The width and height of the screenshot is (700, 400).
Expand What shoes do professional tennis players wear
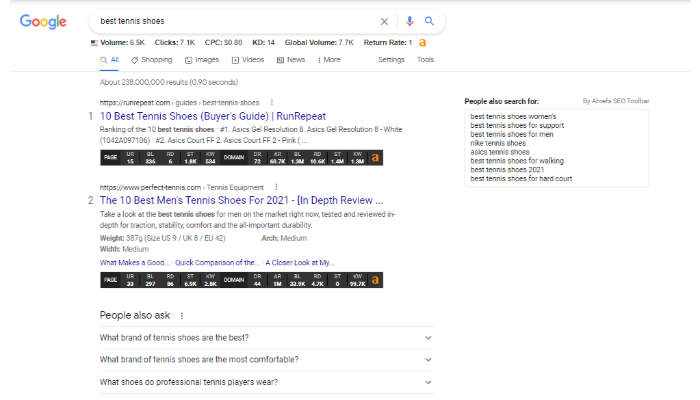[x=267, y=382]
